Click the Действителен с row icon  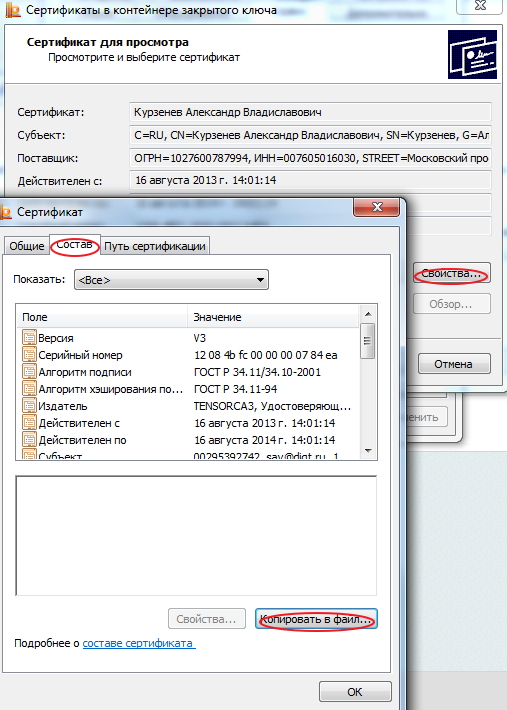(x=29, y=423)
